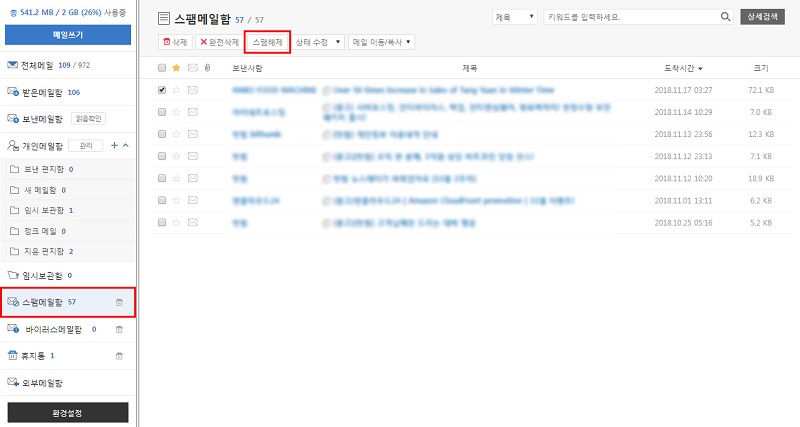Sort by 보낸사람 column header

tap(247, 68)
